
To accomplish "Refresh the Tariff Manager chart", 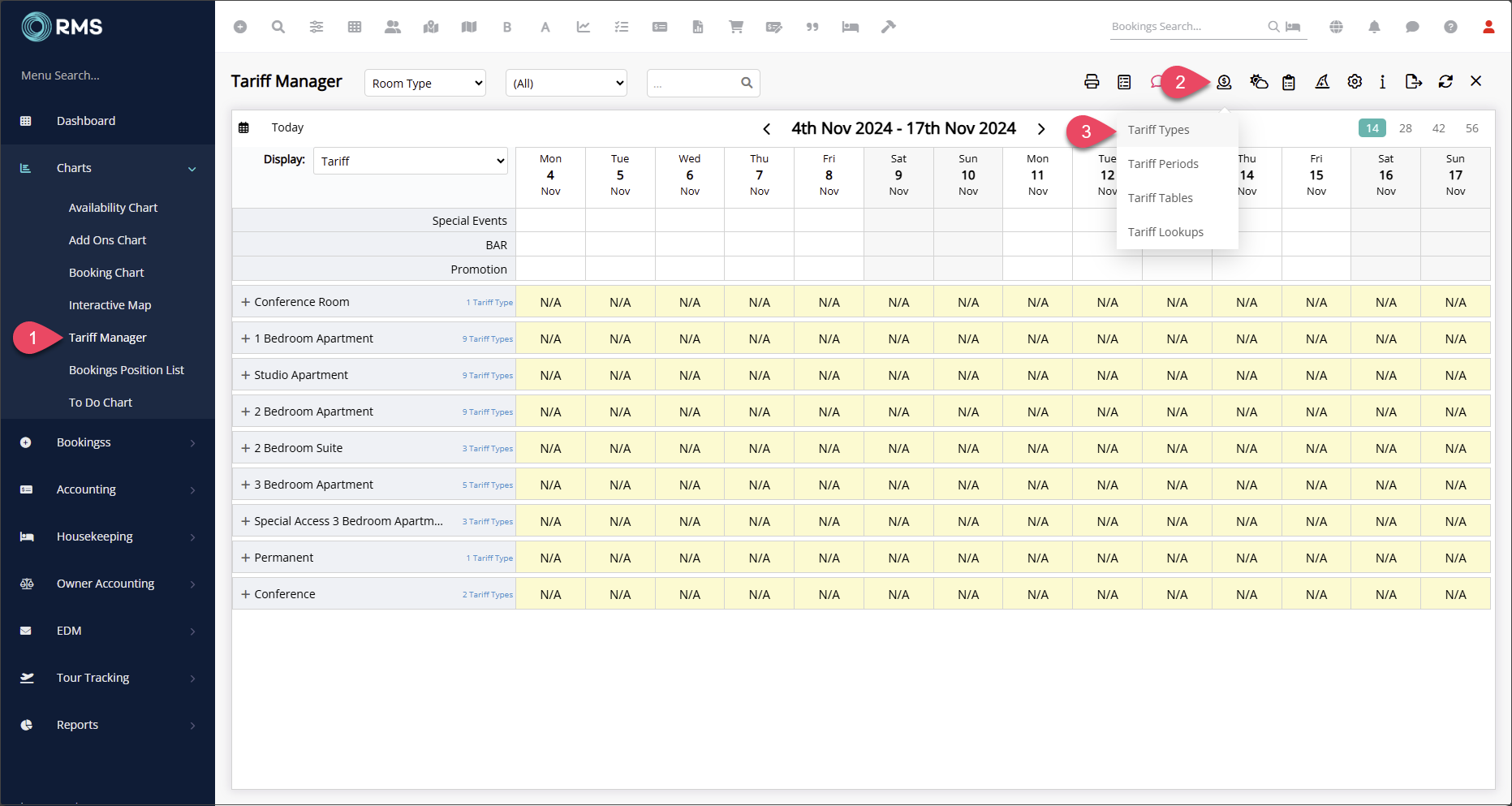I will pos(1445,81).
